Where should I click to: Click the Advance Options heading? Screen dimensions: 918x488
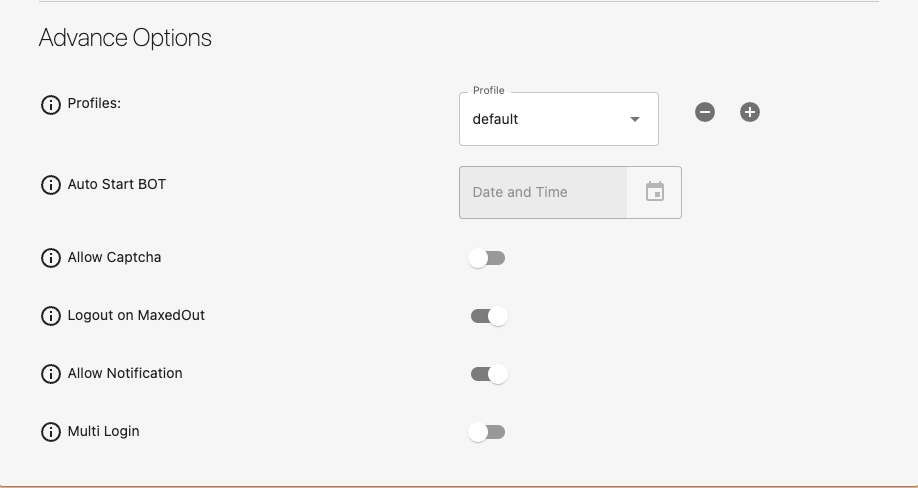tap(125, 38)
